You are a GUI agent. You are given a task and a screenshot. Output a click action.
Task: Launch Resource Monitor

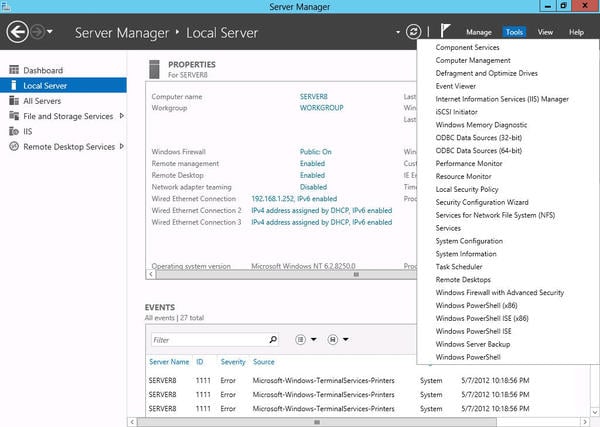(x=463, y=176)
